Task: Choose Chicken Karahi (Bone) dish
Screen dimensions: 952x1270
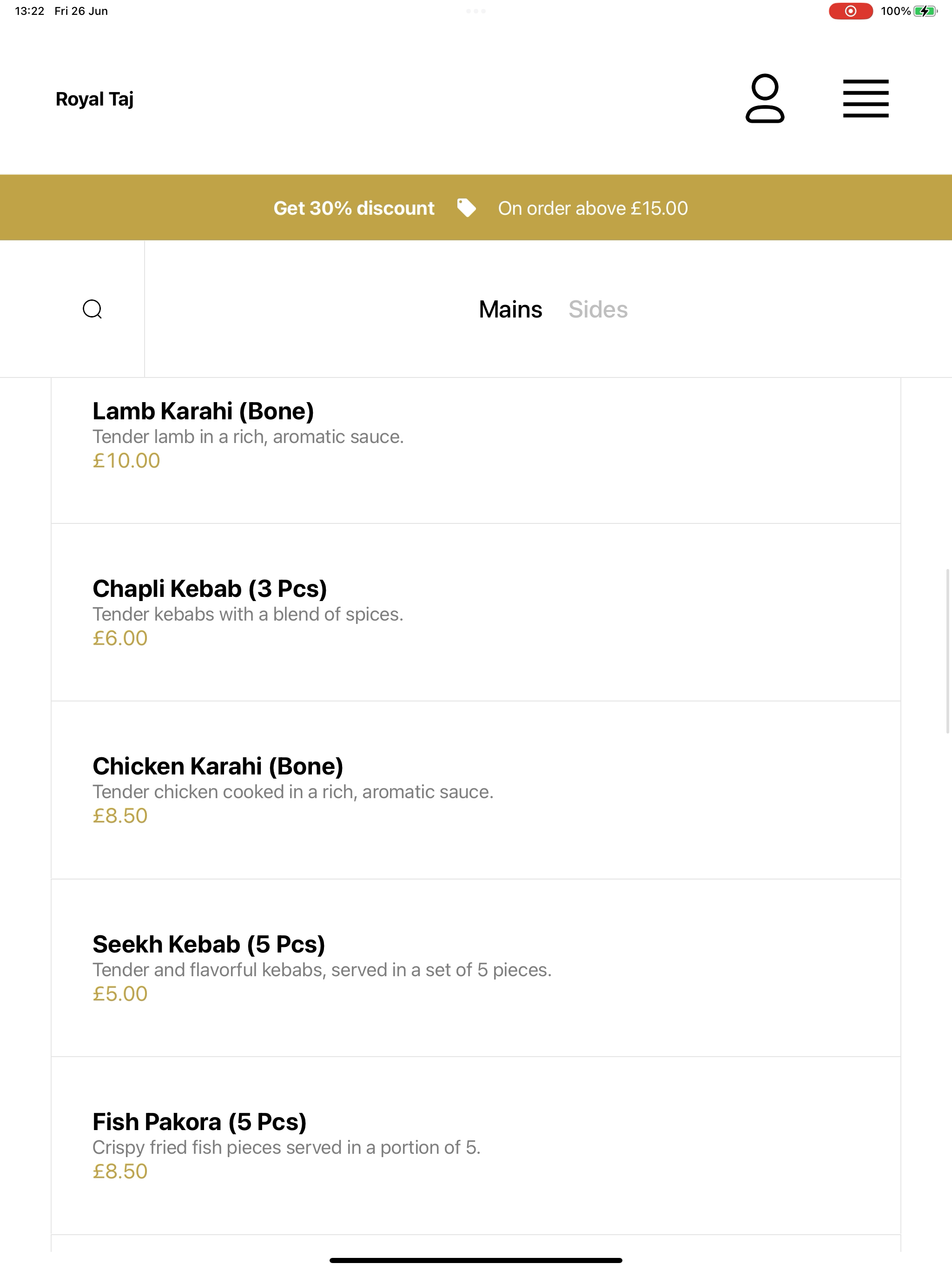Action: coord(476,790)
